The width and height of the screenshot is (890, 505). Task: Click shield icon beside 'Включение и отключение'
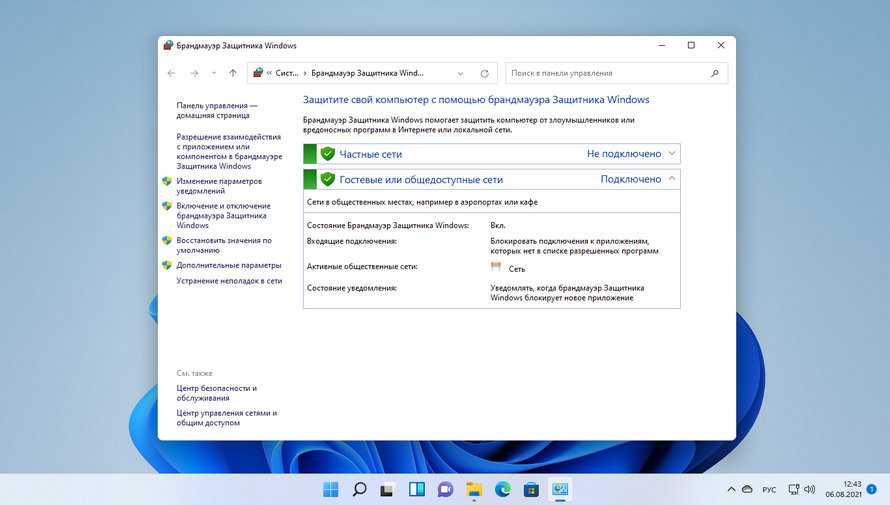(x=167, y=206)
